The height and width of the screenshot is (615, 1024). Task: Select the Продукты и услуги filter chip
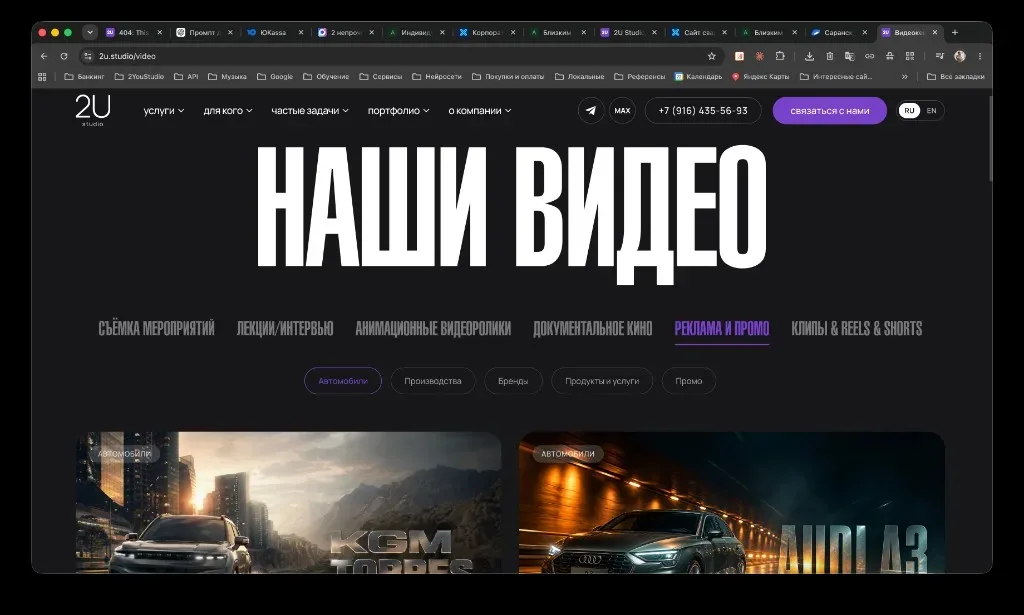[x=601, y=381]
